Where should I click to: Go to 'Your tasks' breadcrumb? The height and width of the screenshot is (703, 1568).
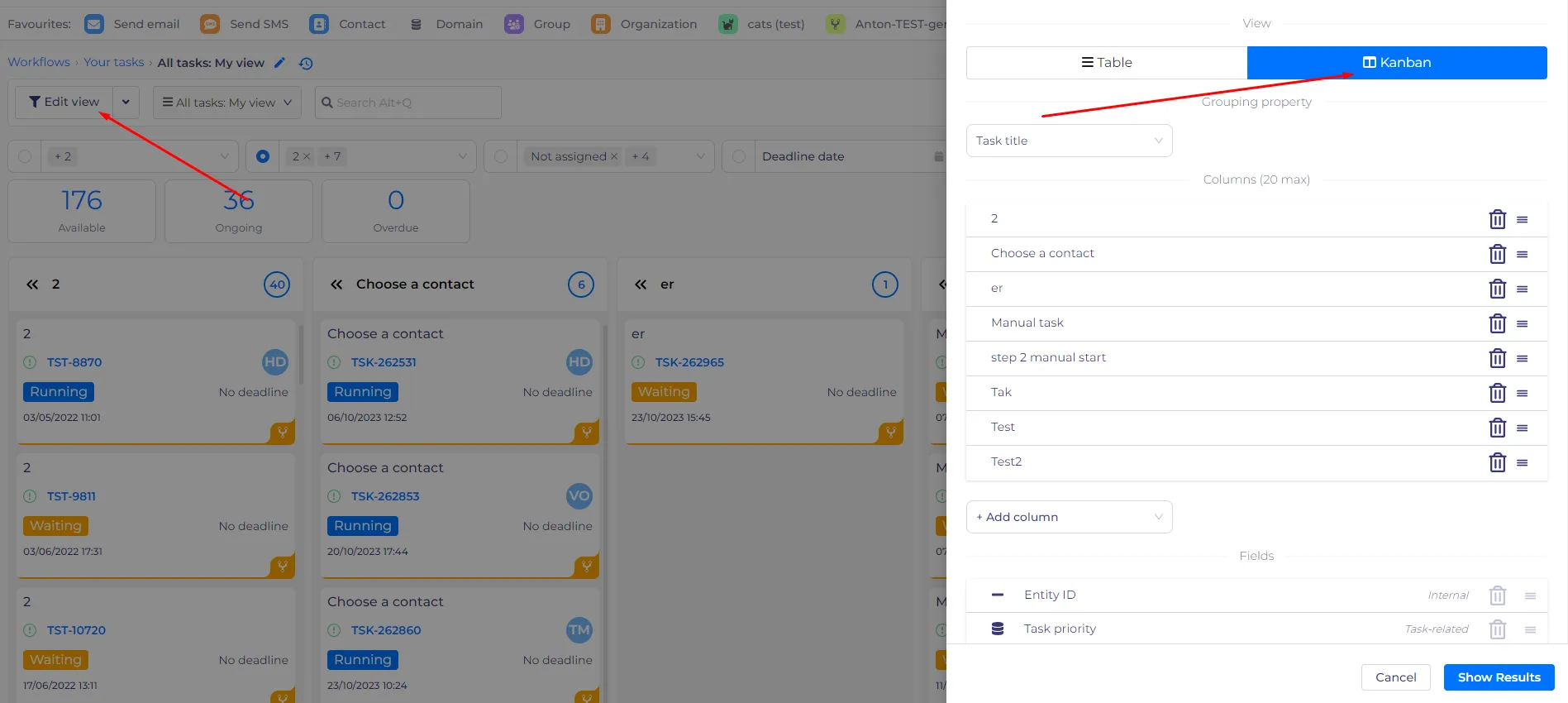(x=114, y=62)
